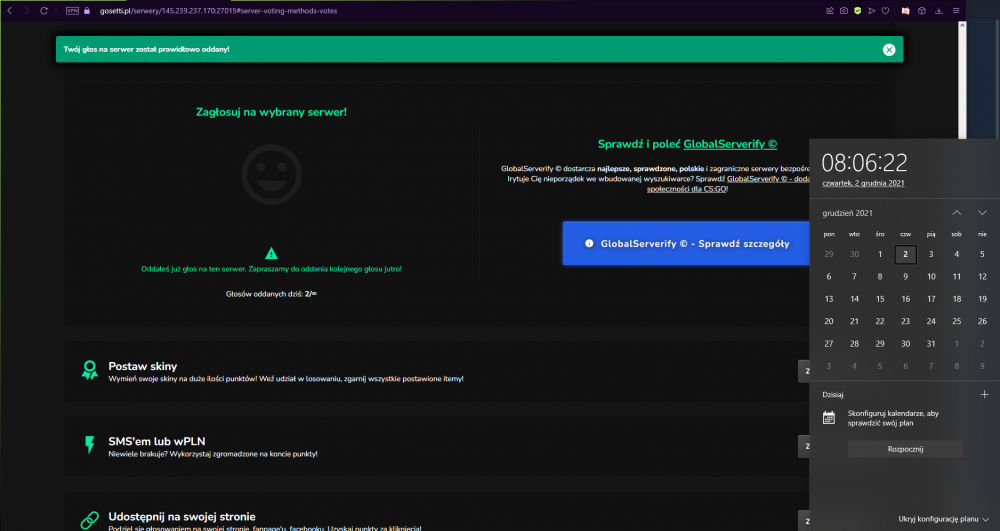The width and height of the screenshot is (1000, 531).
Task: Click the smiley face icon under voting heading
Action: [271, 175]
